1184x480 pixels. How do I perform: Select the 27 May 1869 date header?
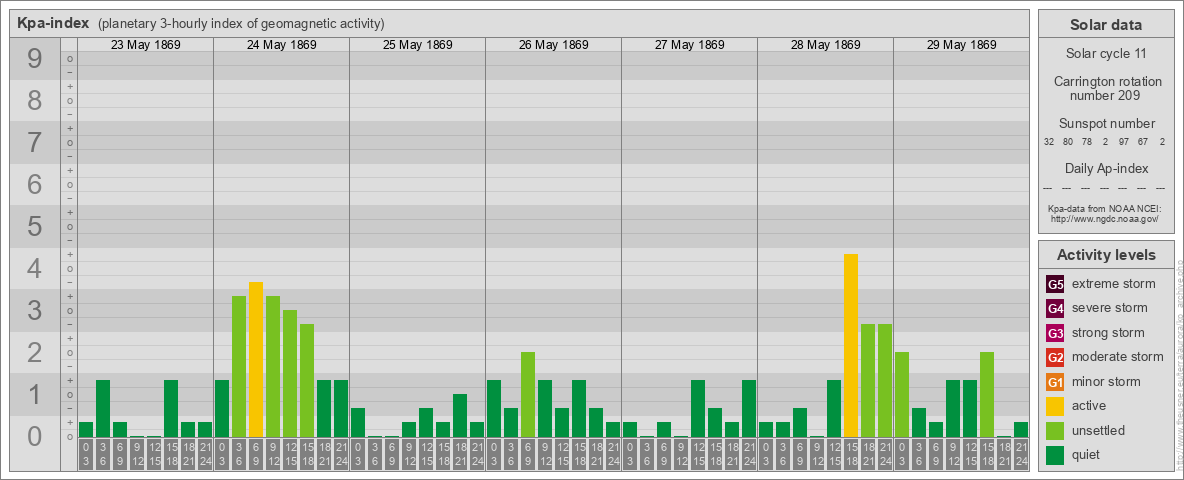(x=689, y=45)
